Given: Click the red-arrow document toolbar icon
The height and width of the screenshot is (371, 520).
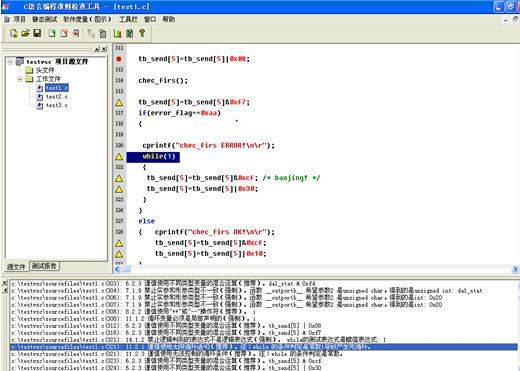Looking at the screenshot, I should coord(76,33).
